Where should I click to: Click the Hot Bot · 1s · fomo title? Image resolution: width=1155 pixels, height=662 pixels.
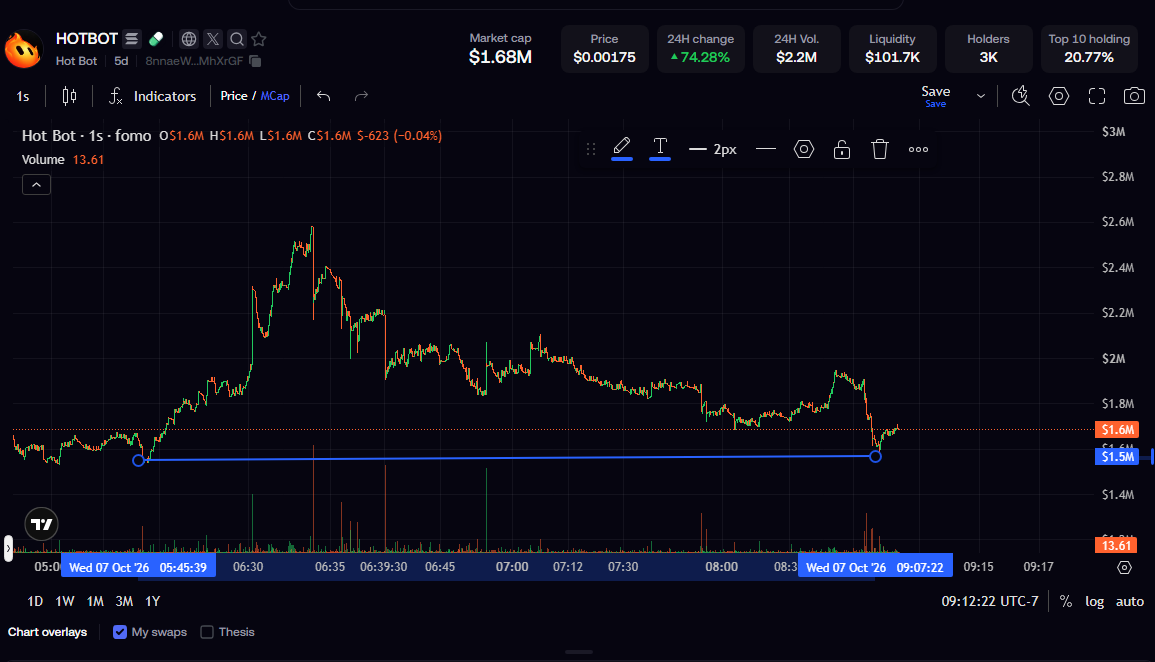pos(86,135)
